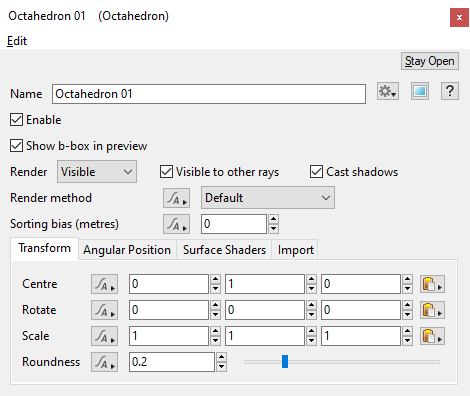470x396 pixels.
Task: Select the Transform tab
Action: (45, 248)
